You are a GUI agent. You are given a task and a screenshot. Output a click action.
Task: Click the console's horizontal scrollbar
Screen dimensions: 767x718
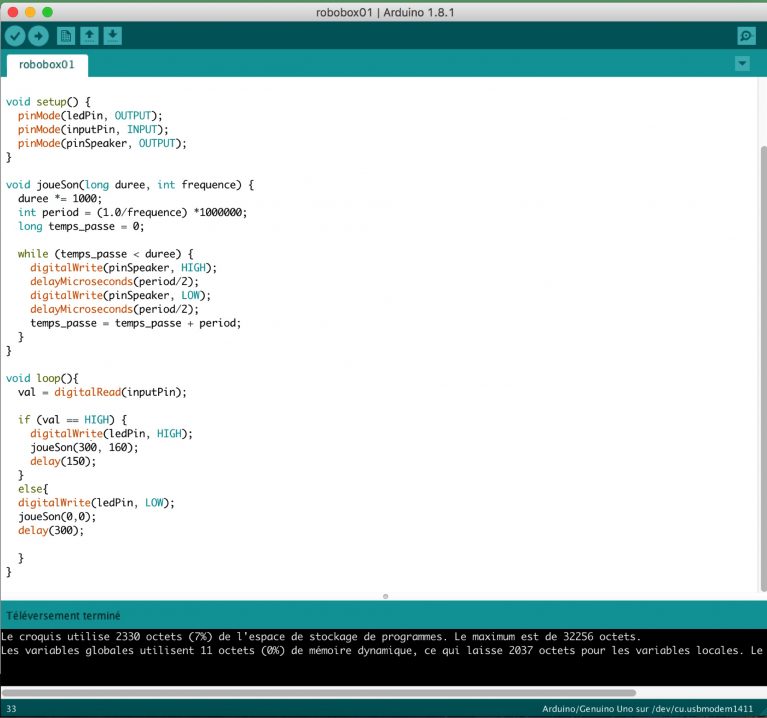click(320, 692)
